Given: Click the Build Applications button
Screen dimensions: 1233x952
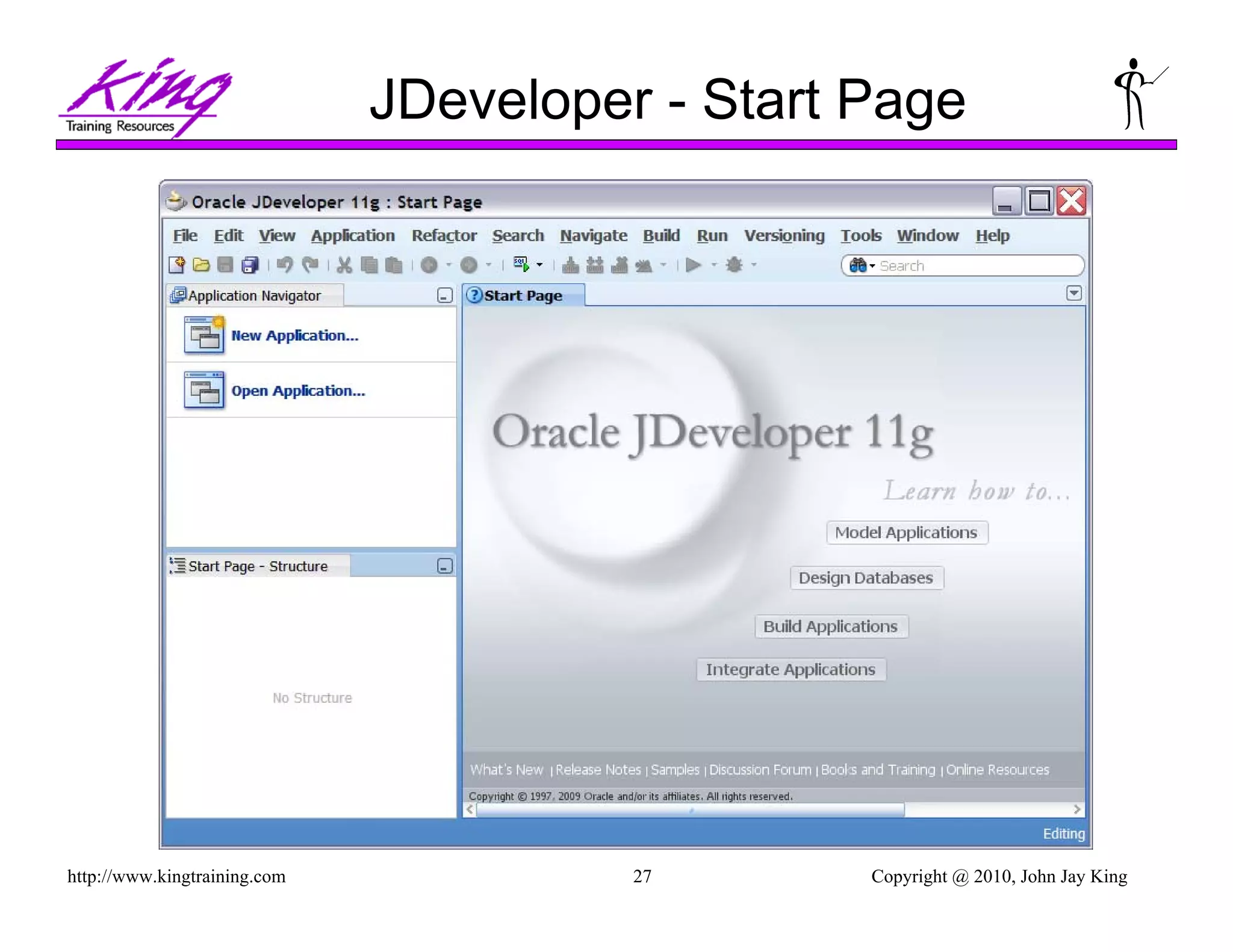Looking at the screenshot, I should pos(831,626).
